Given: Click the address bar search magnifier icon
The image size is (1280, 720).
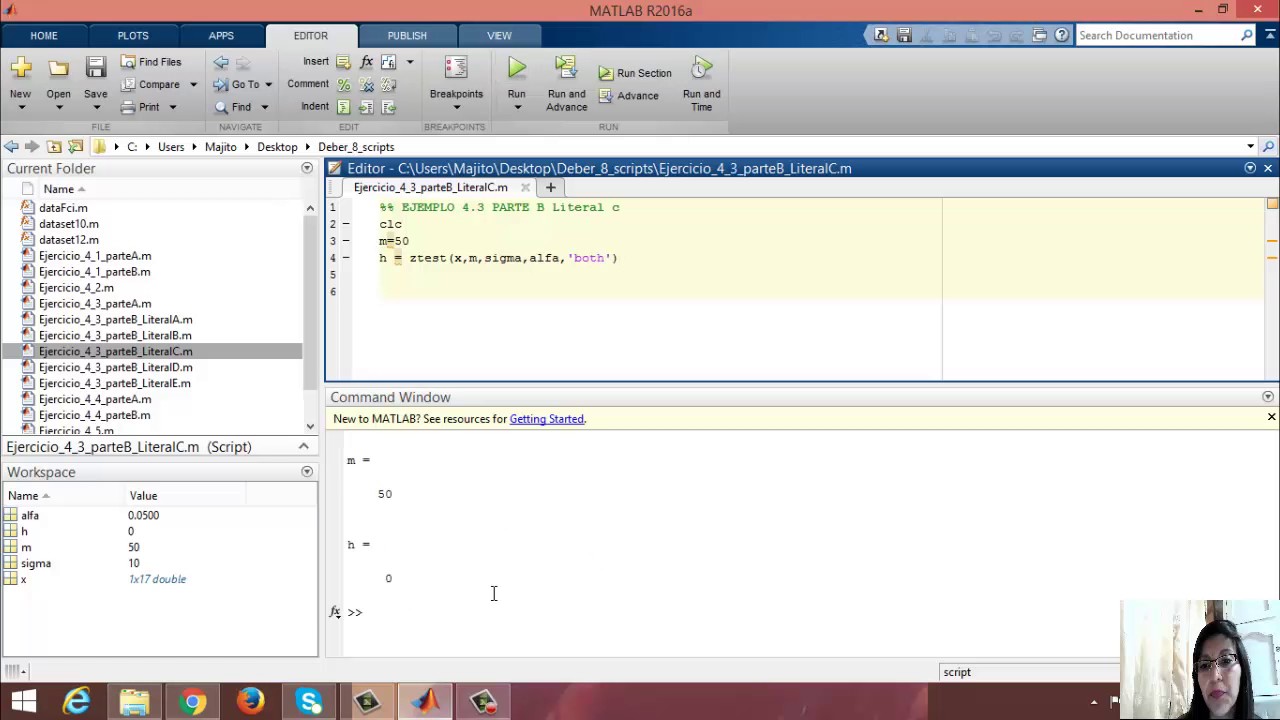Looking at the screenshot, I should coord(1269,147).
